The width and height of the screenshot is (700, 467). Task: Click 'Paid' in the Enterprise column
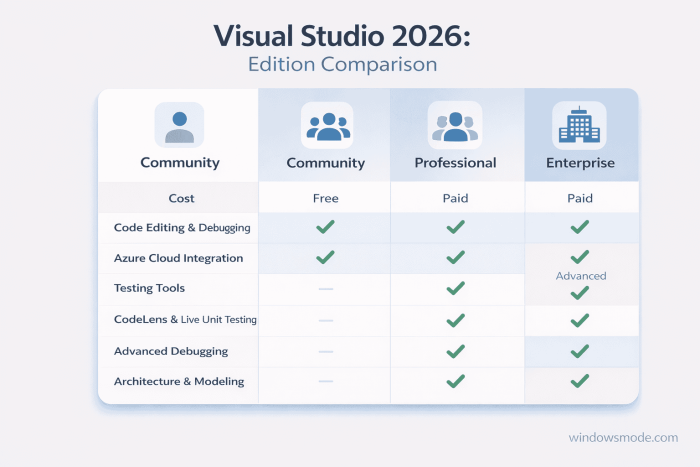[580, 198]
